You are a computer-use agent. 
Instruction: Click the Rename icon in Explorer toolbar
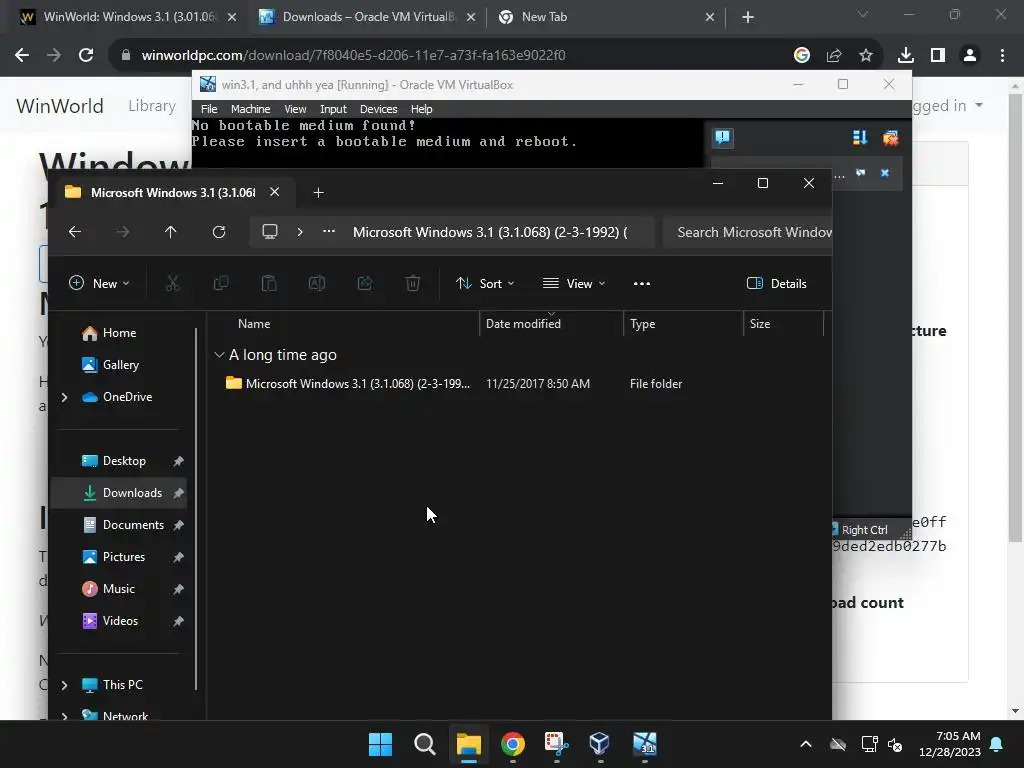(317, 283)
